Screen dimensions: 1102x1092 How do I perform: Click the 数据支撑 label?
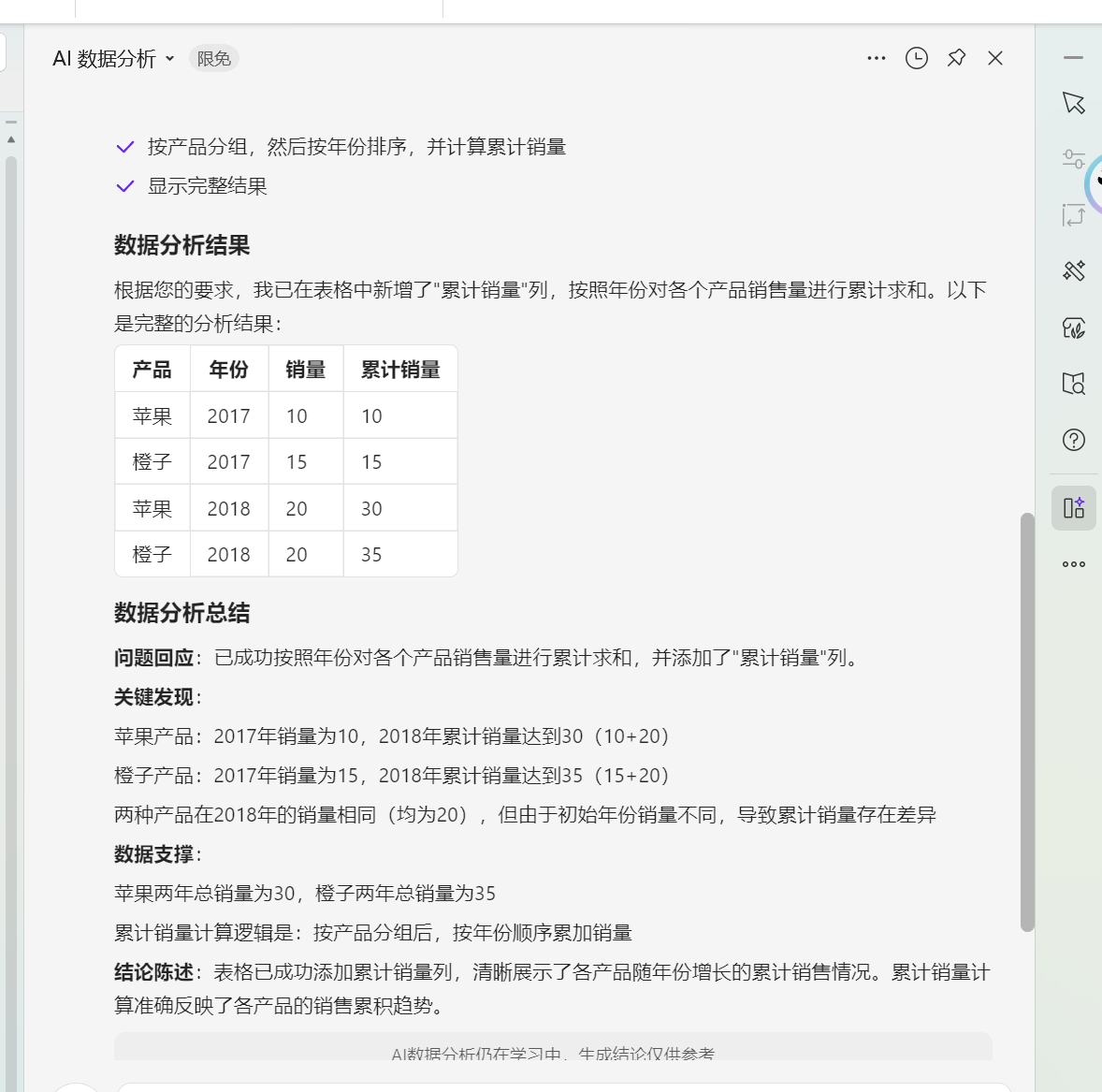click(x=154, y=854)
